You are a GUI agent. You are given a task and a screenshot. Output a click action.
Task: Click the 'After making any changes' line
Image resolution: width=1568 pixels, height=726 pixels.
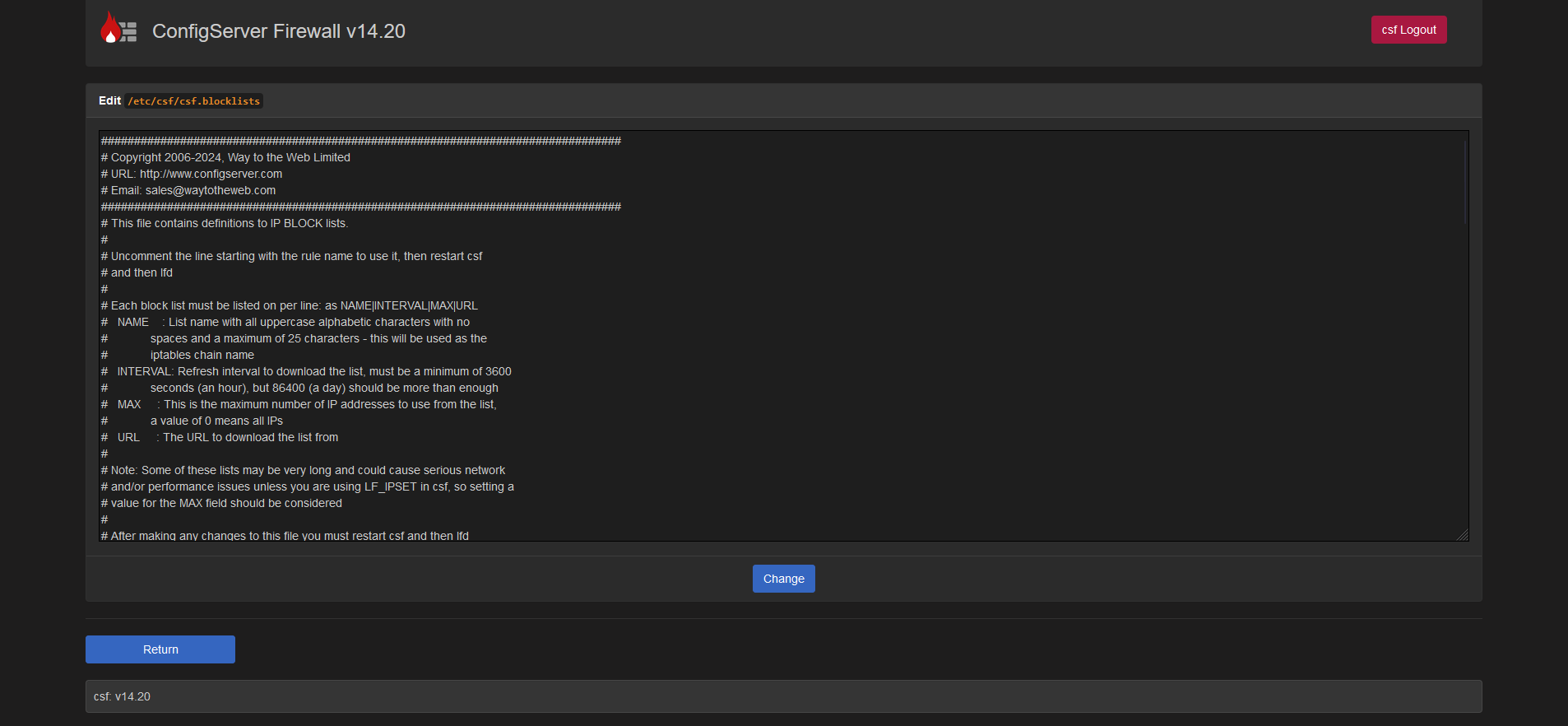pyautogui.click(x=285, y=535)
